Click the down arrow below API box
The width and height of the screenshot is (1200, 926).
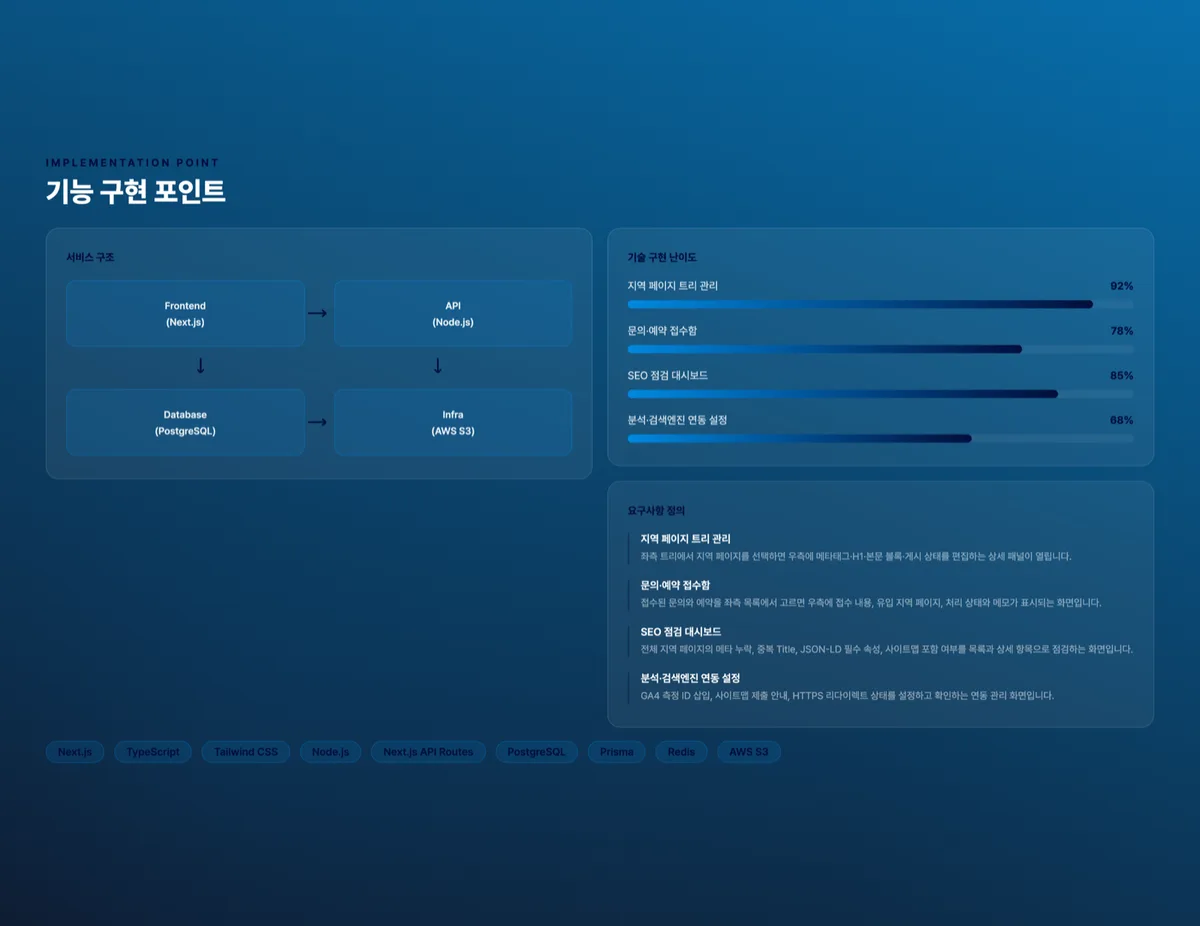(437, 367)
